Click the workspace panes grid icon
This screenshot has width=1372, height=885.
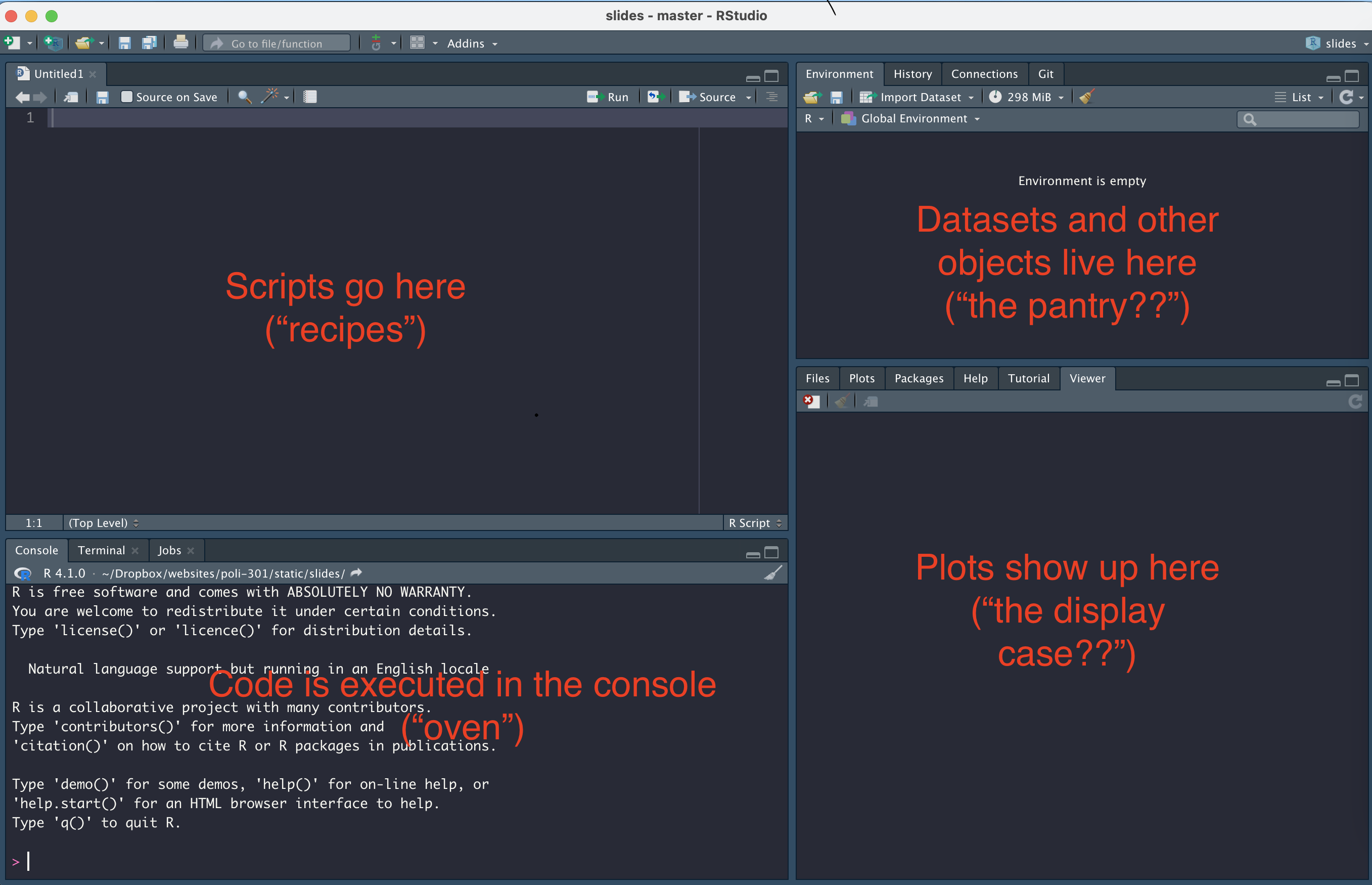(417, 42)
